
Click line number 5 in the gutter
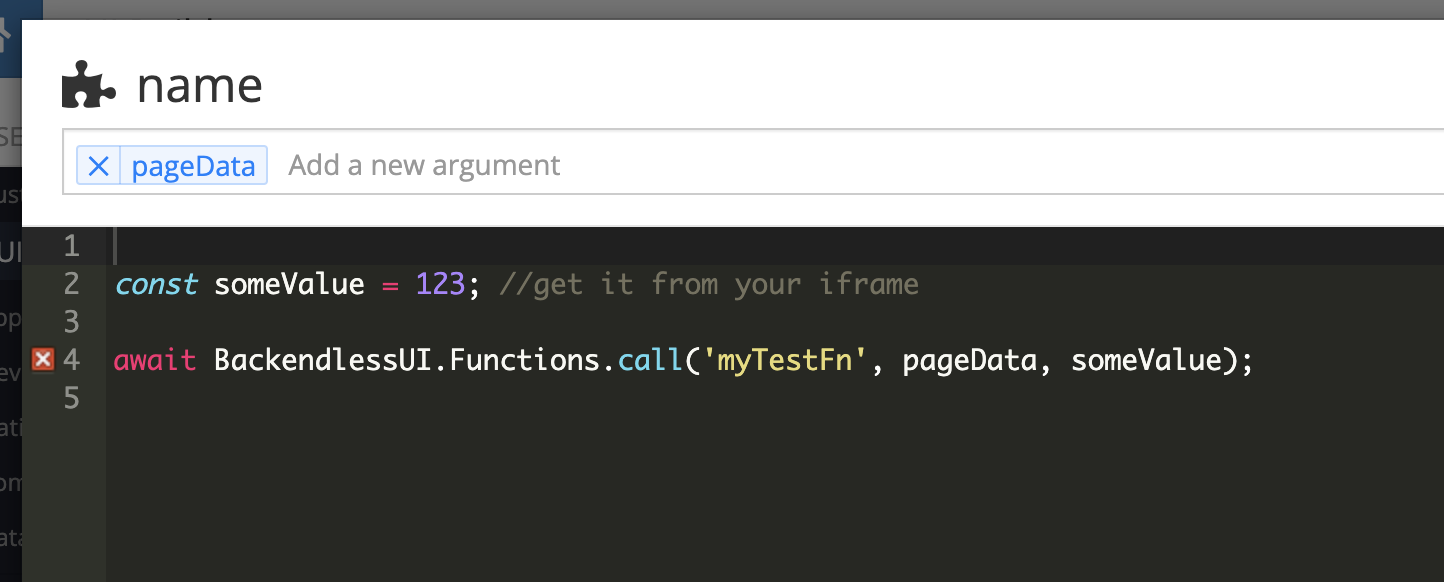[70, 398]
